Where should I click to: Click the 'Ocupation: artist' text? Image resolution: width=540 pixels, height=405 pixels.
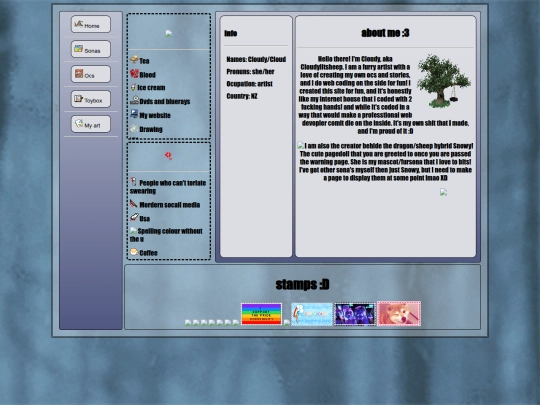249,84
